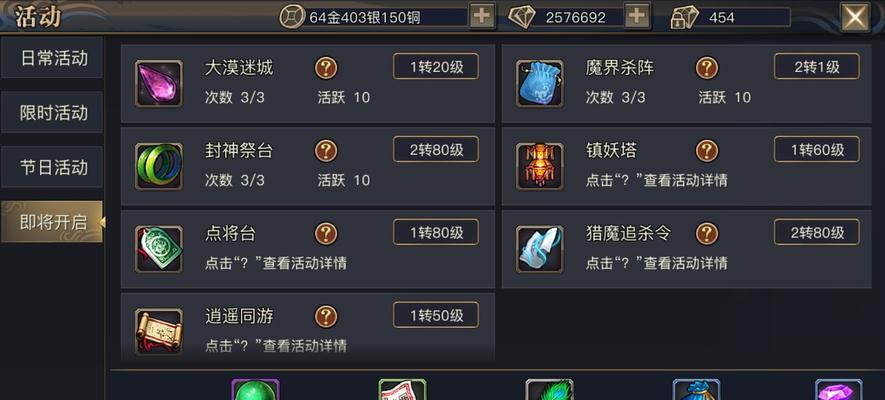This screenshot has width=885, height=400.
Task: Select the 即将开启 tab
Action: tap(52, 222)
